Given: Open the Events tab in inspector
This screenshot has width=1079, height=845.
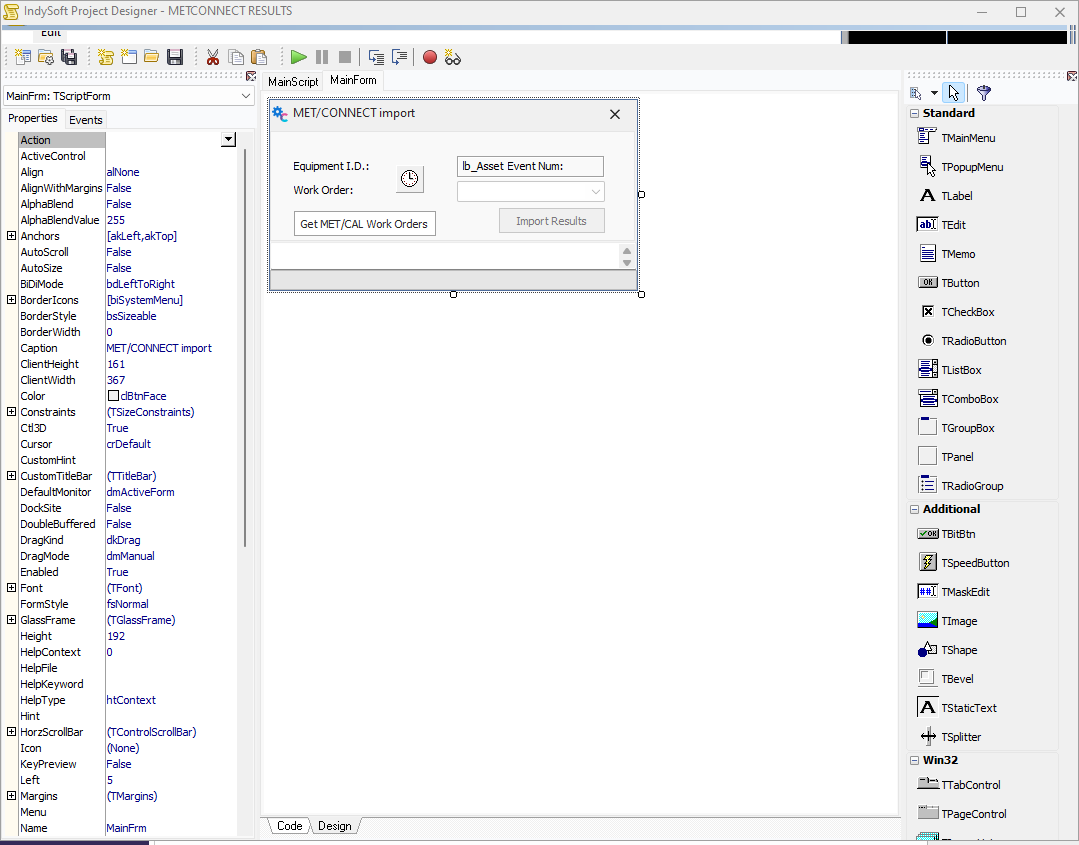Looking at the screenshot, I should [85, 120].
